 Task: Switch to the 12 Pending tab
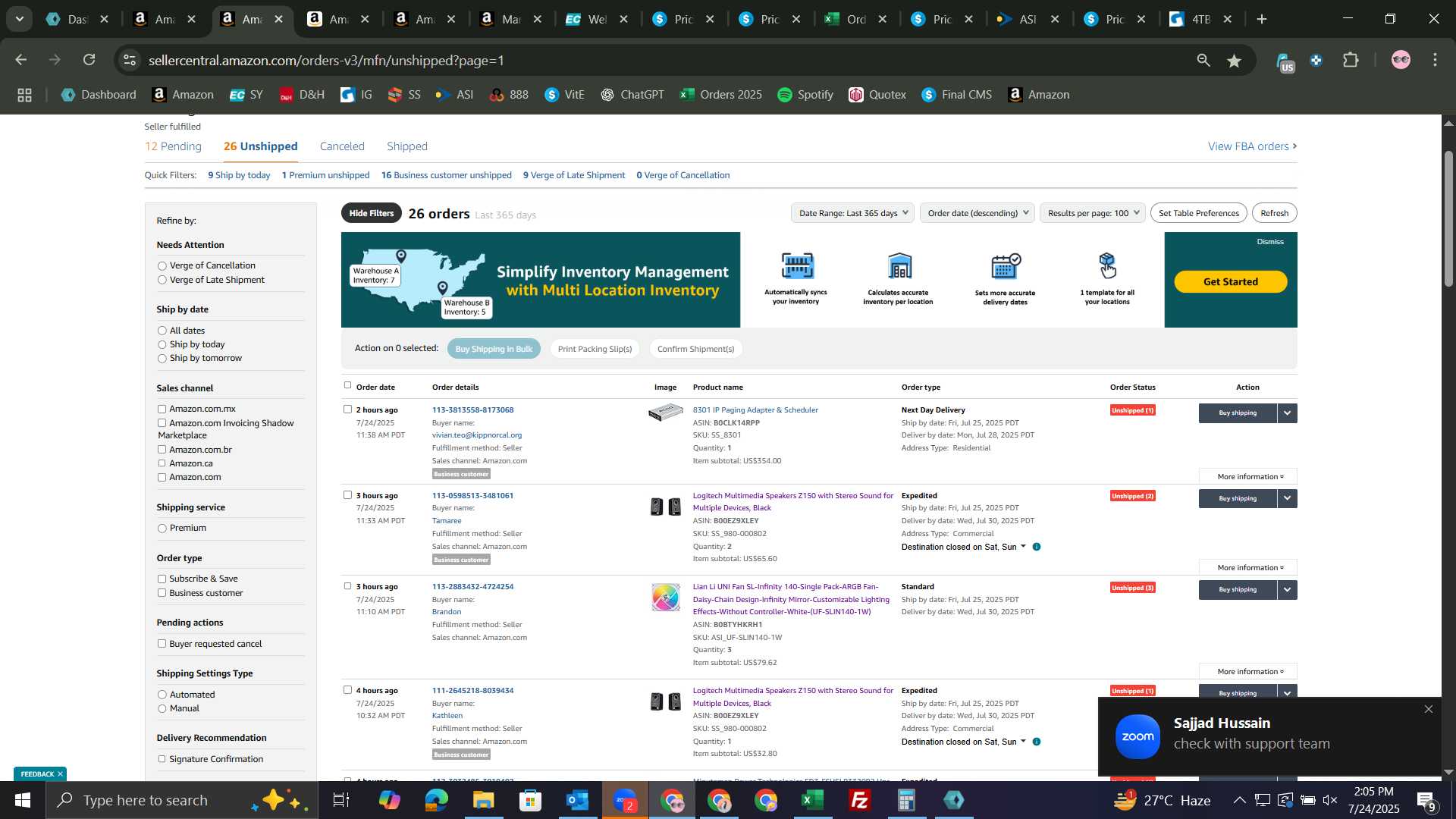pos(173,146)
